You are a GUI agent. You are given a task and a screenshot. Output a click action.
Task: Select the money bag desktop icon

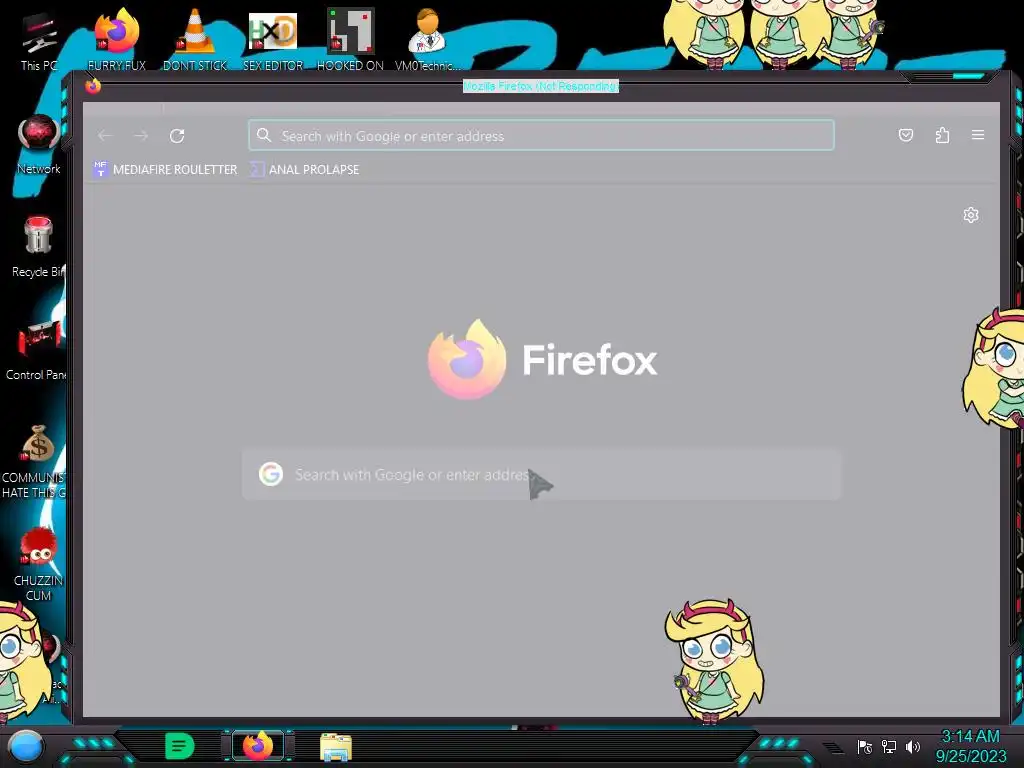pyautogui.click(x=37, y=461)
